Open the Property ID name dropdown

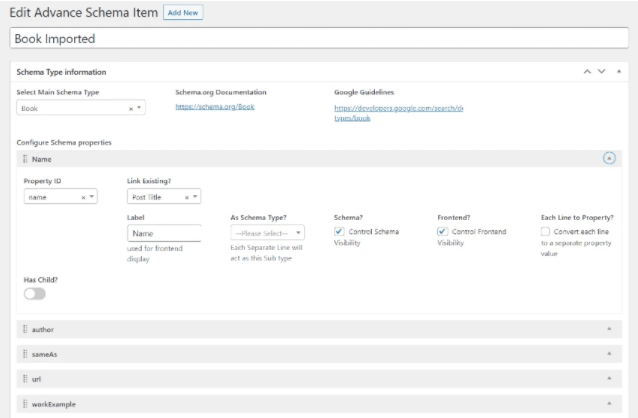59,197
